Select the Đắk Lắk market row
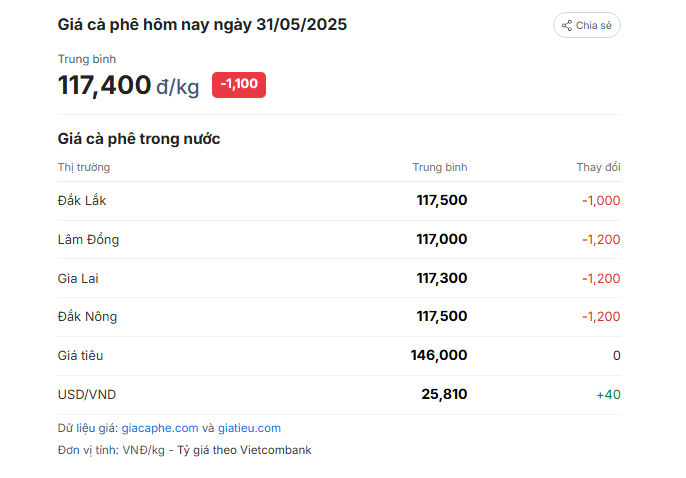The image size is (686, 478). (x=339, y=201)
